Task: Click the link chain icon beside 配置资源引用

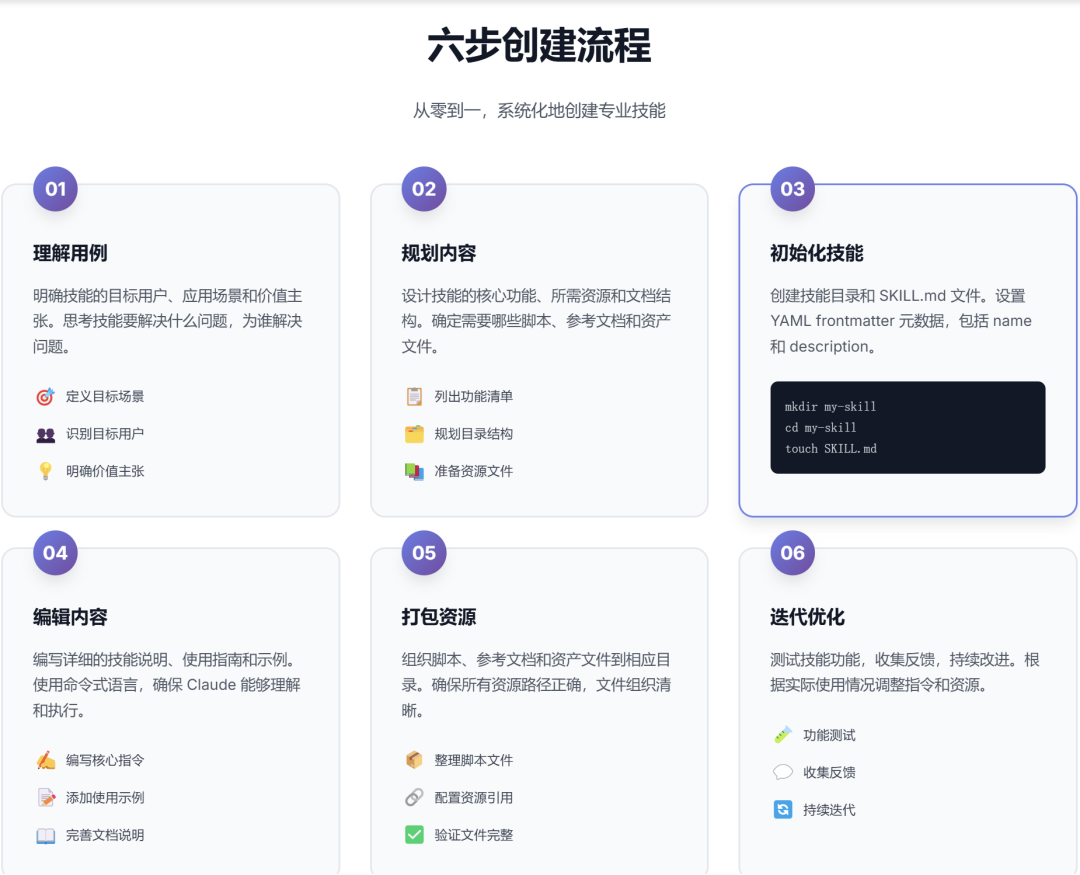Action: point(414,798)
